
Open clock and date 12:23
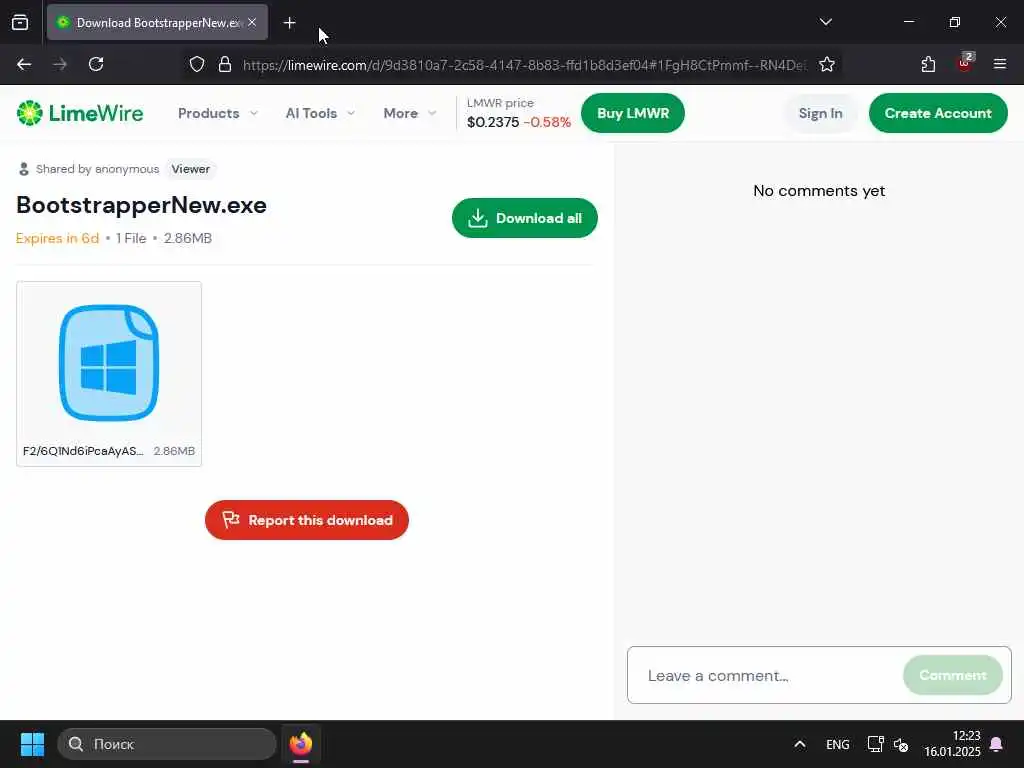[952, 744]
